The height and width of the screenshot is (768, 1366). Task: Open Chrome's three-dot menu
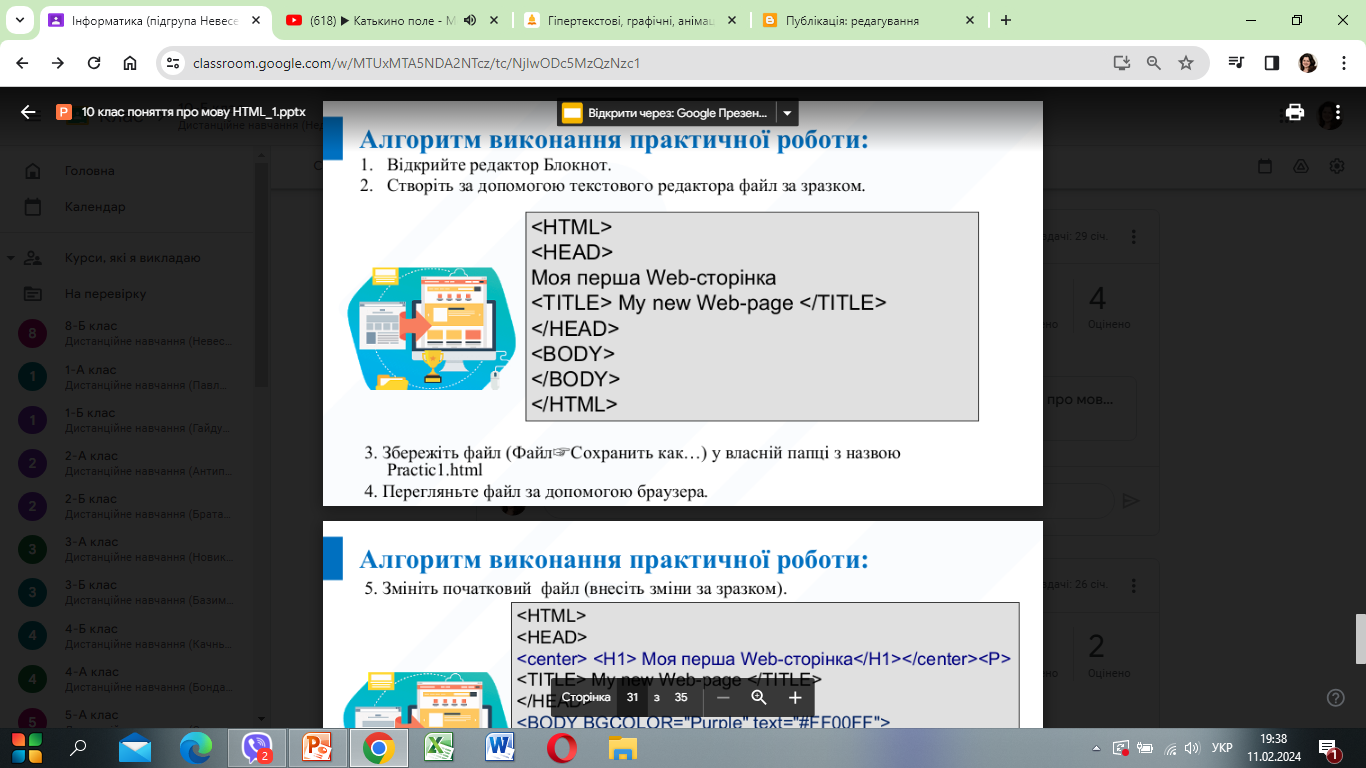coord(1342,63)
